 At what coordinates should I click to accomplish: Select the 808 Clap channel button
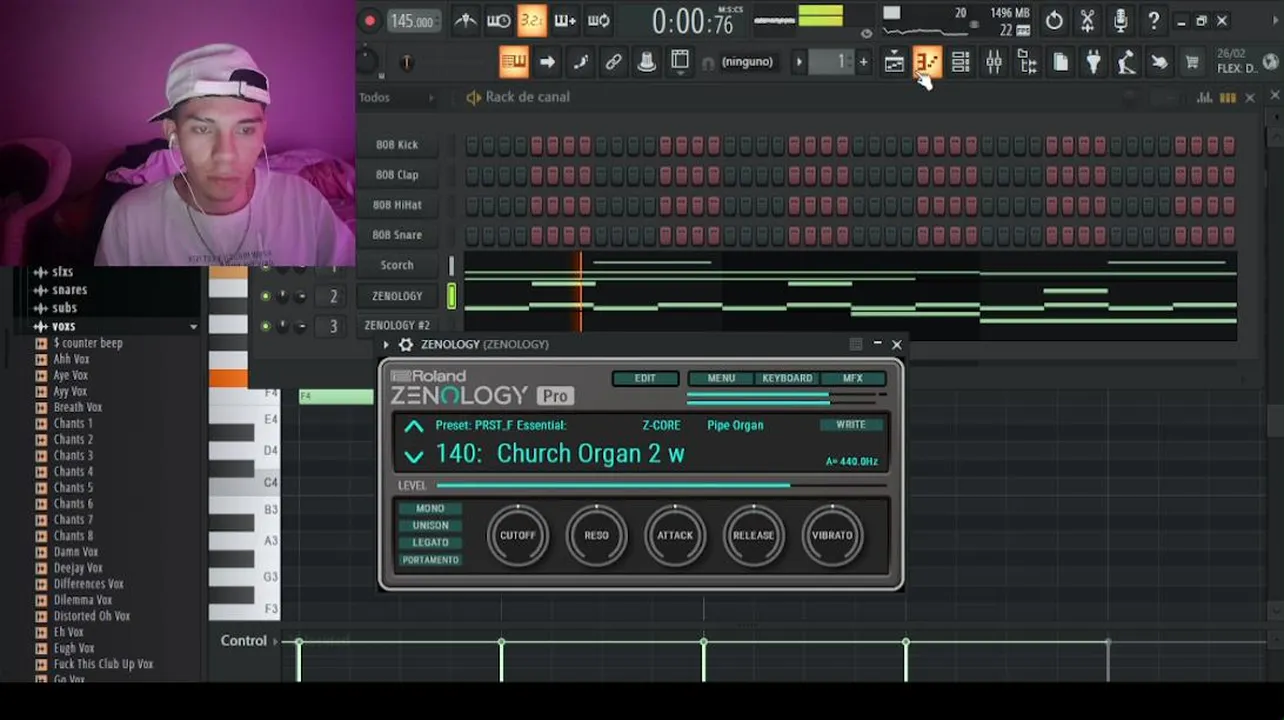(397, 175)
